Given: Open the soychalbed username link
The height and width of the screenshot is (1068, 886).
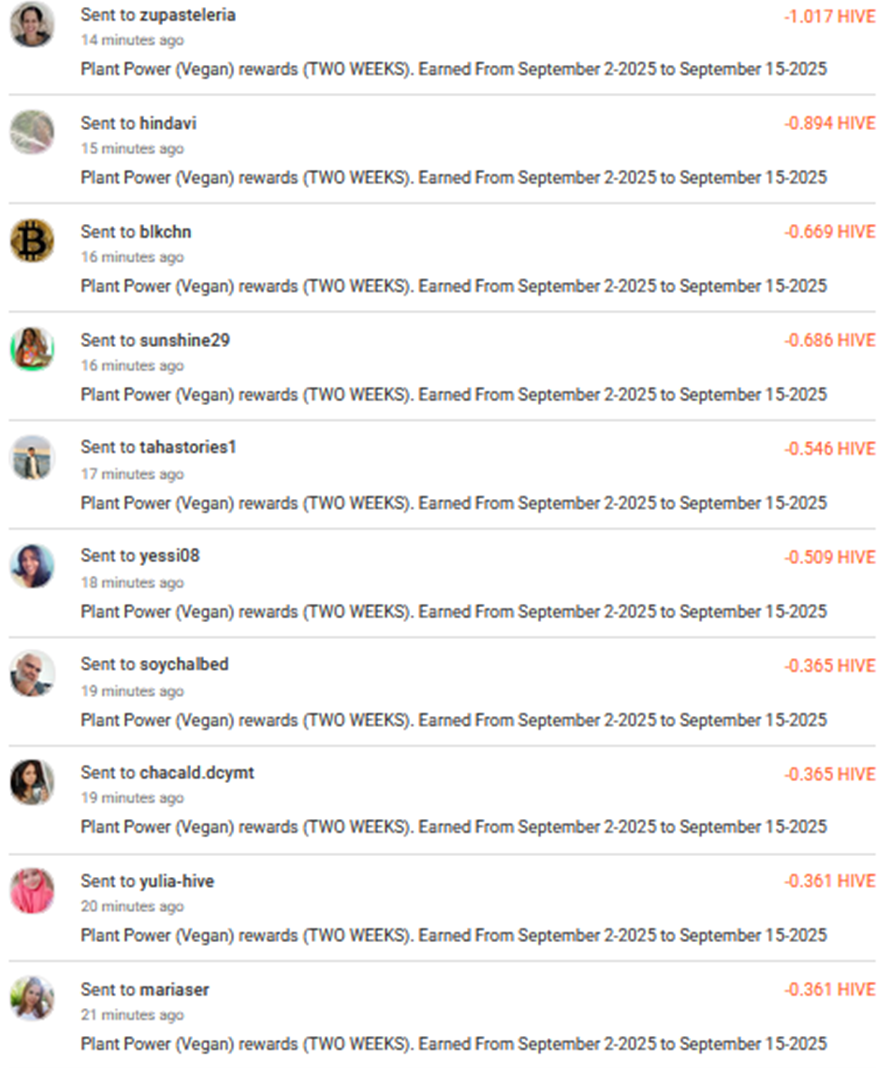Looking at the screenshot, I should pyautogui.click(x=184, y=664).
